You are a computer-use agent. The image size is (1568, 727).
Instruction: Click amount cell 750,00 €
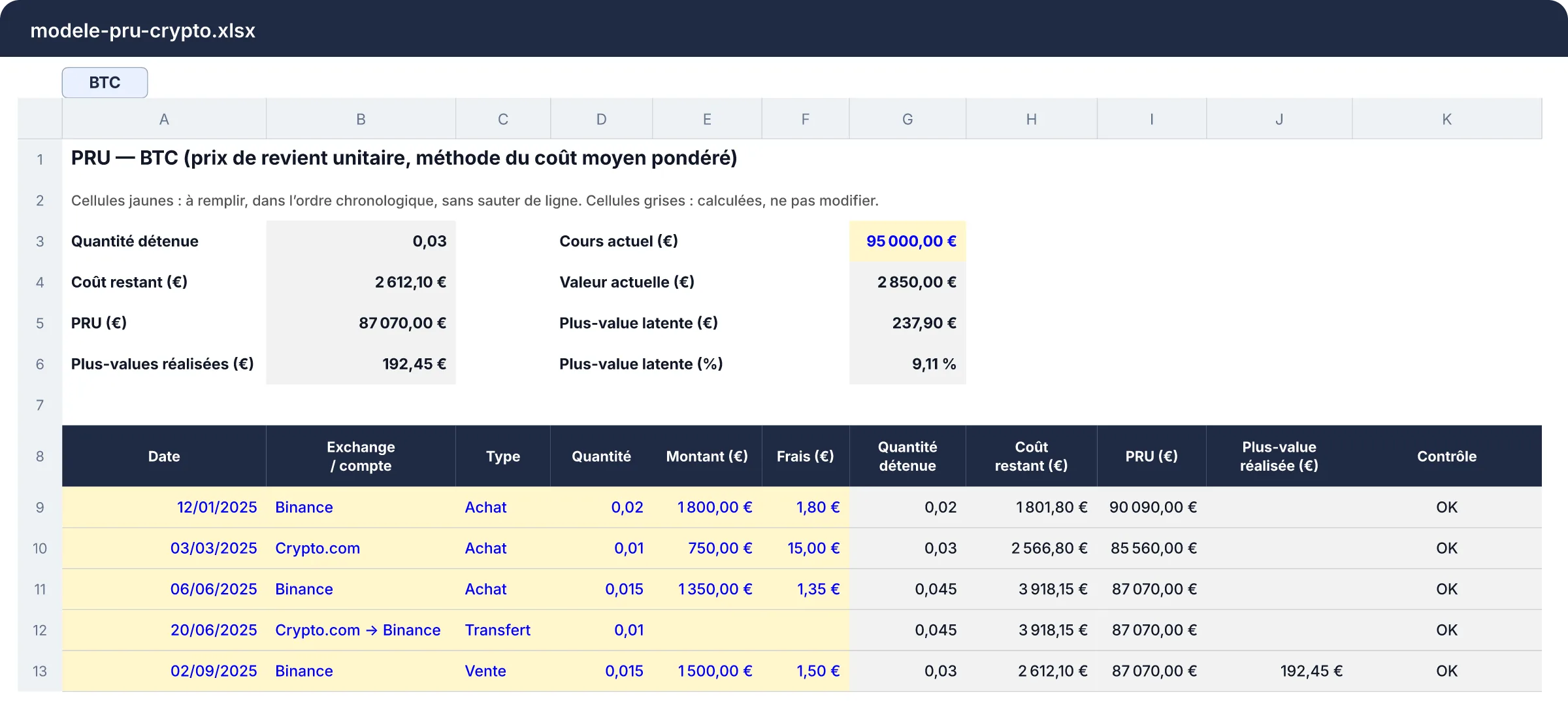pos(707,548)
